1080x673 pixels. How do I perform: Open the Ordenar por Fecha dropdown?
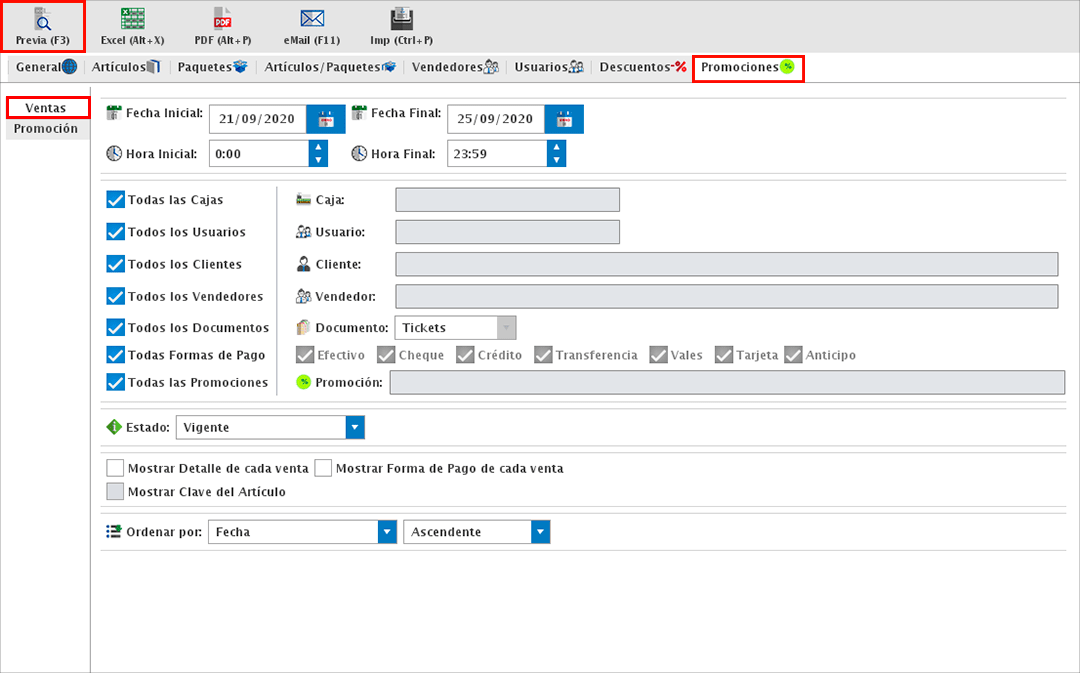387,532
